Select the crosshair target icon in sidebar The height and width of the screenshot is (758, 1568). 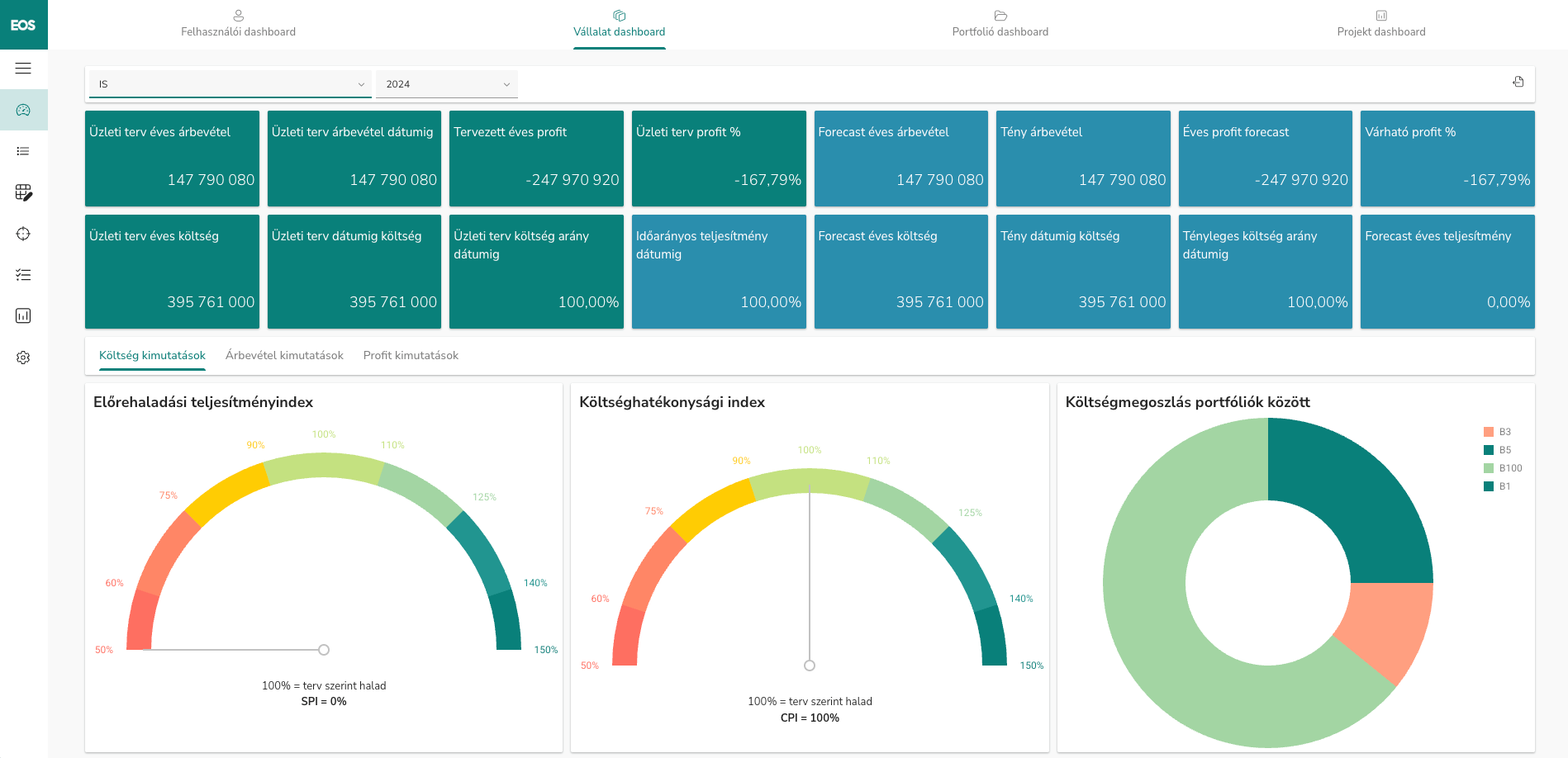pyautogui.click(x=23, y=234)
